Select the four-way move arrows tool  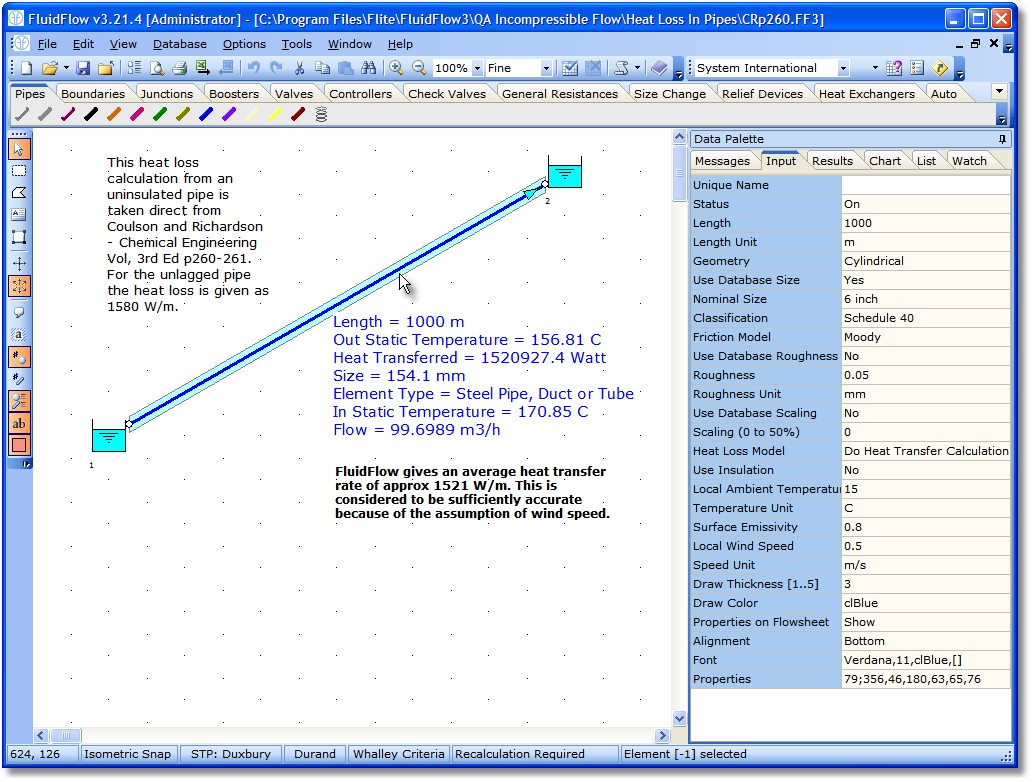coord(19,264)
